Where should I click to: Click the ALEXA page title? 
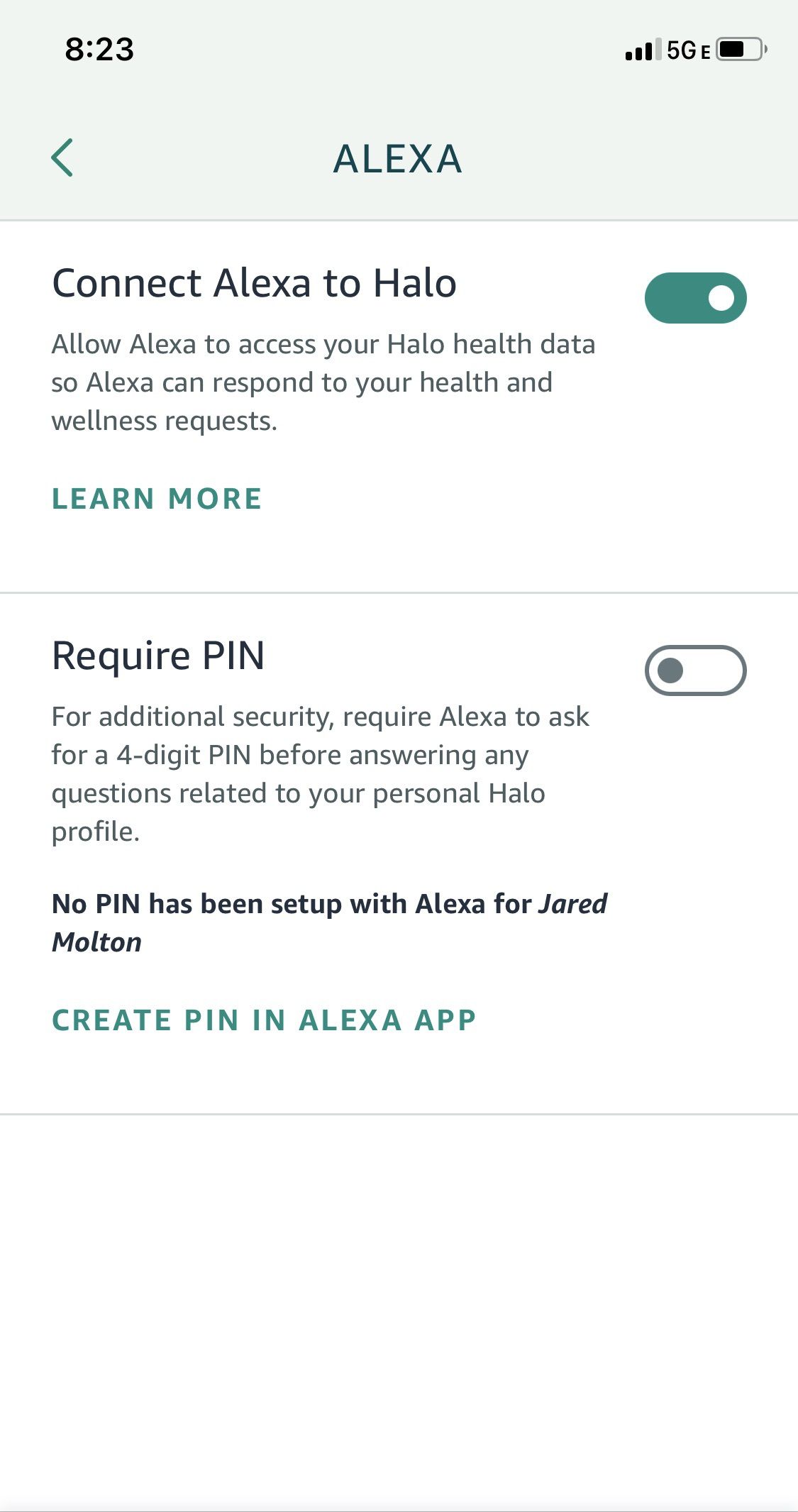click(398, 158)
